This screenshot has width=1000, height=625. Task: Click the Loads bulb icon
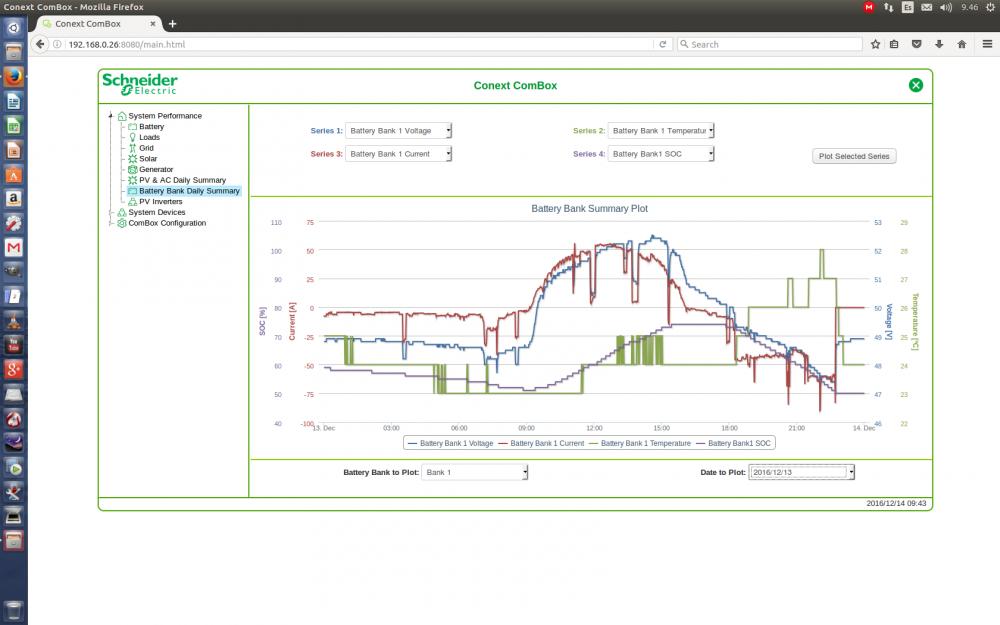point(133,137)
